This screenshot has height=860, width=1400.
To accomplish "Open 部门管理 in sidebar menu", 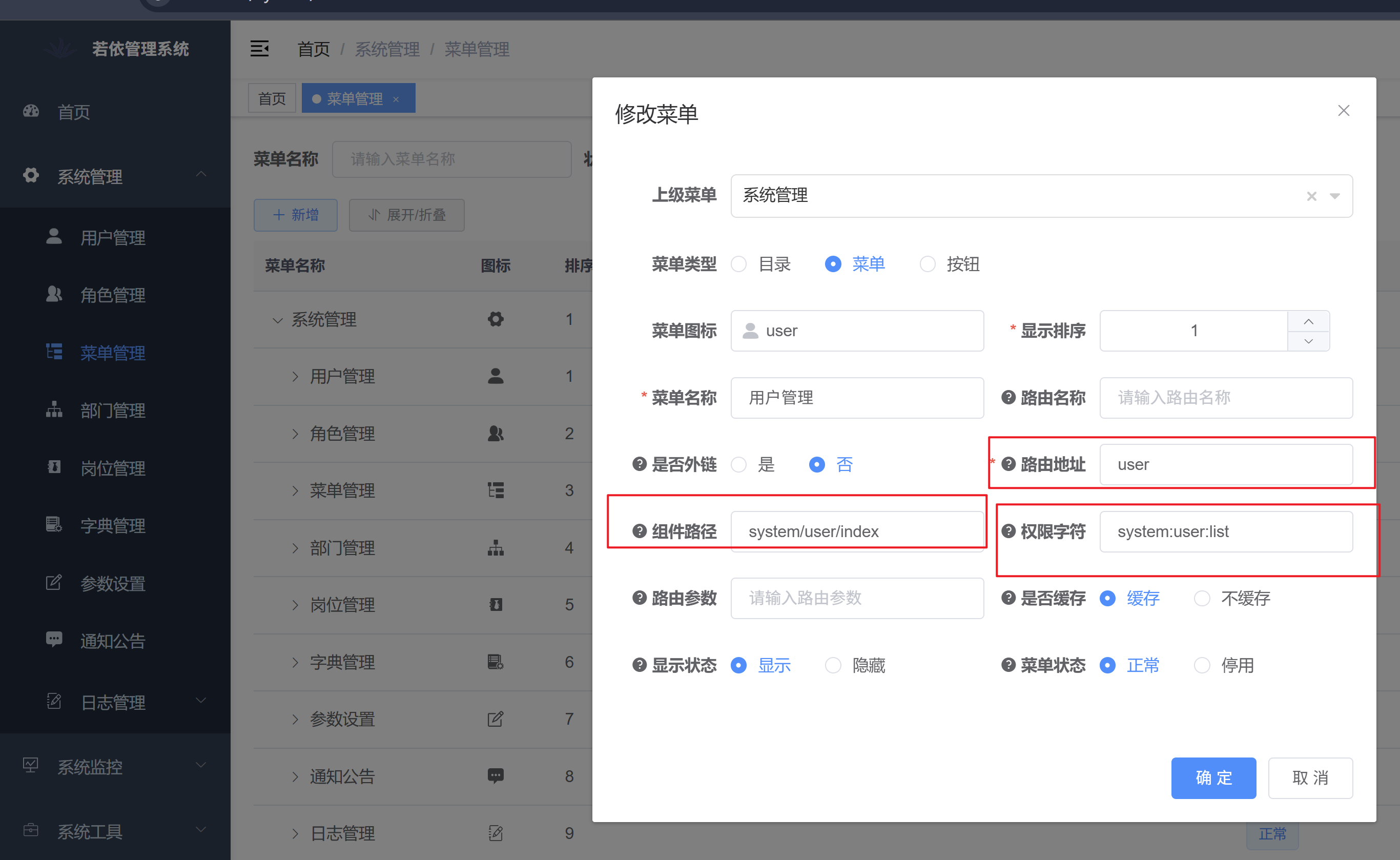I will 113,410.
